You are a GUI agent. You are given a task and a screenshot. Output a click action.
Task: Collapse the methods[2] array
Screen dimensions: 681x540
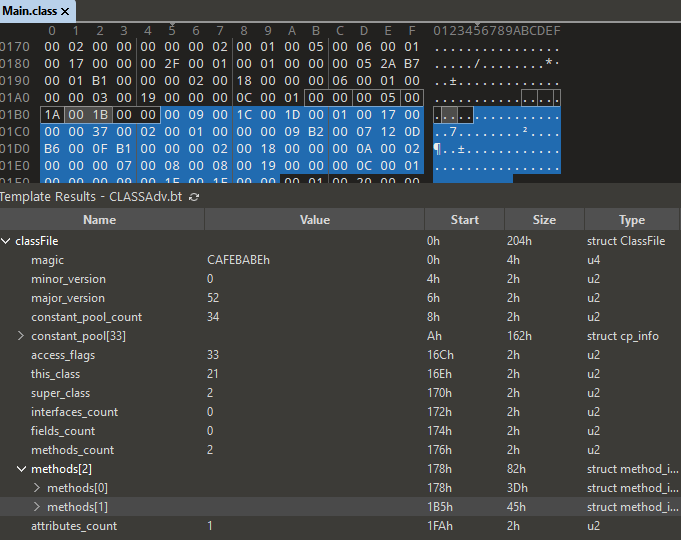coord(21,469)
